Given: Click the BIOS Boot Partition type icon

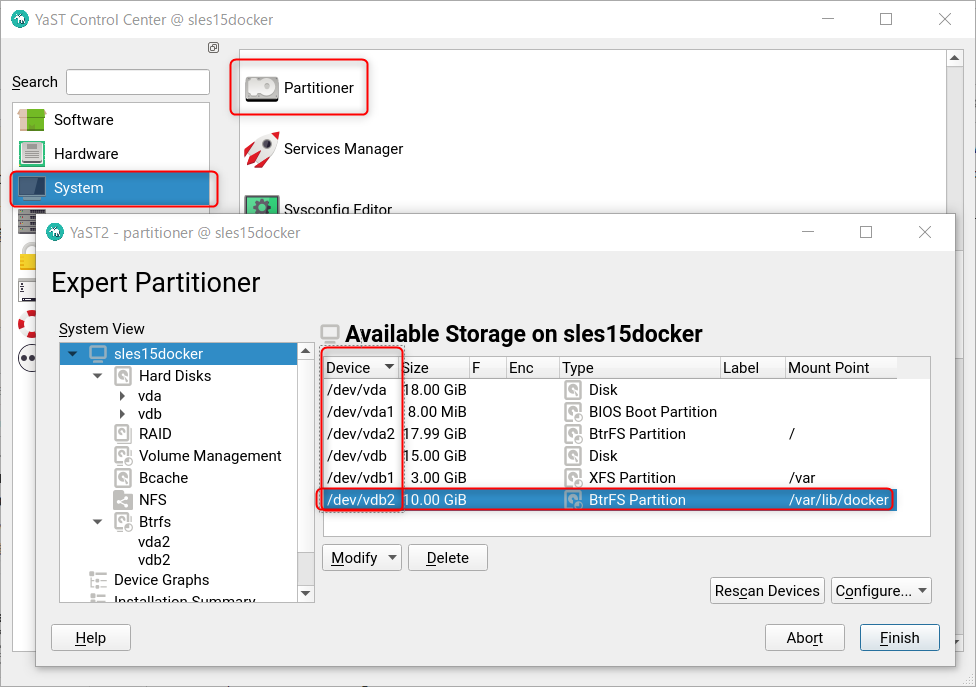Looking at the screenshot, I should pos(573,412).
